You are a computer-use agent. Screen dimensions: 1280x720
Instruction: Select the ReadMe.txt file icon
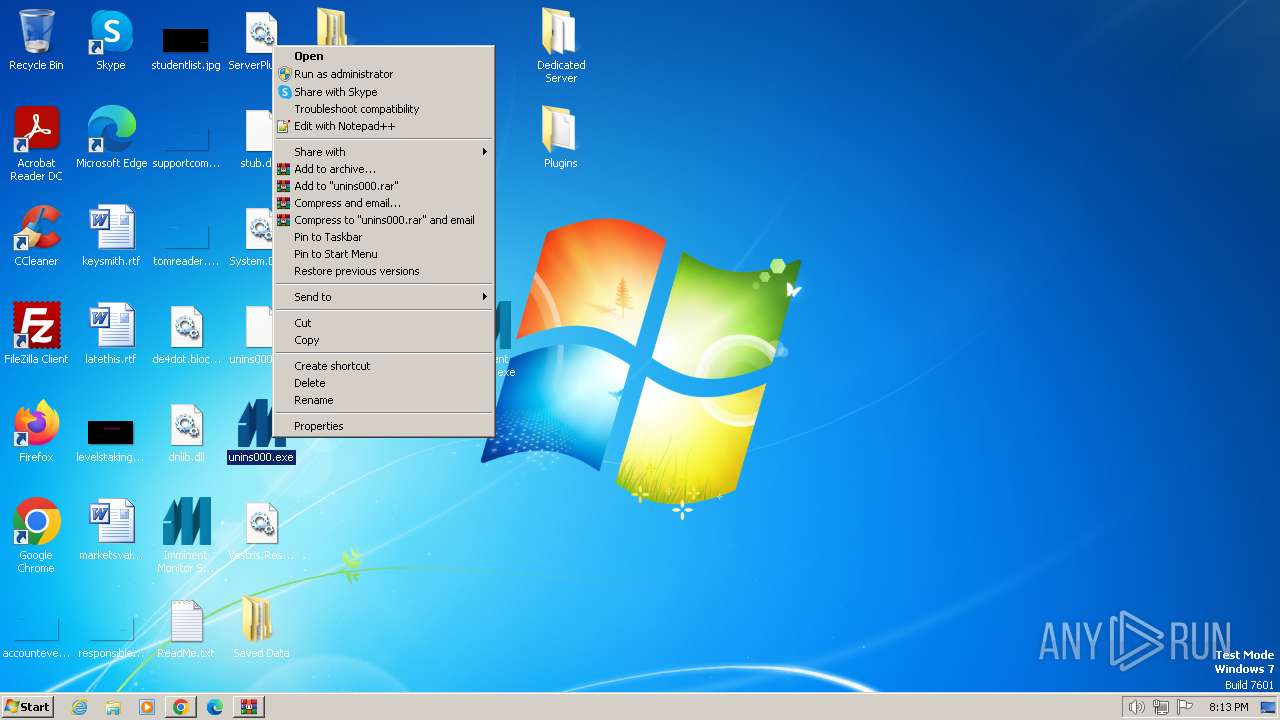pyautogui.click(x=186, y=627)
